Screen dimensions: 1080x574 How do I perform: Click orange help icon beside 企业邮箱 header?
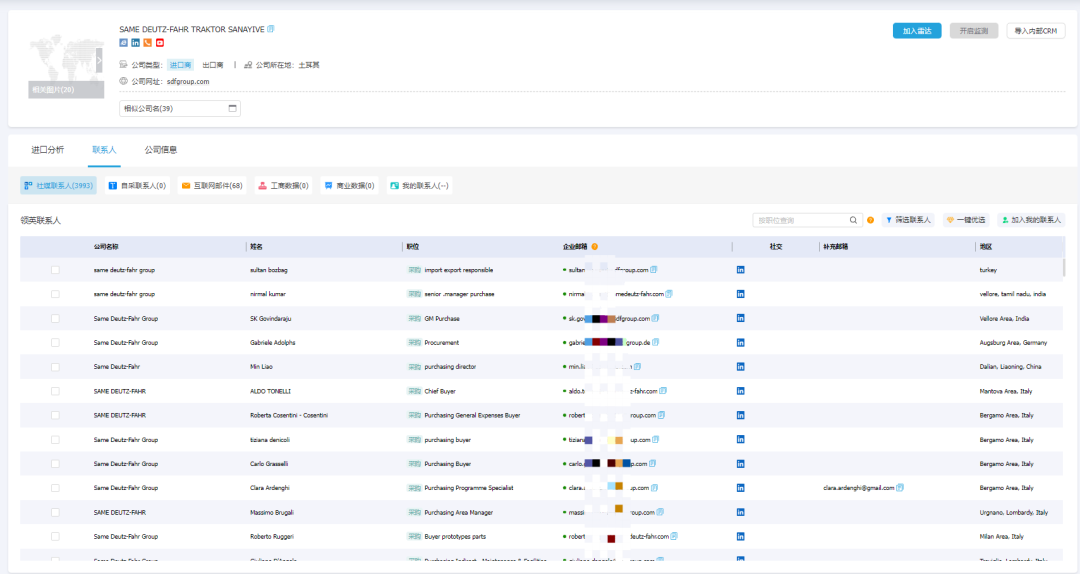[x=595, y=246]
